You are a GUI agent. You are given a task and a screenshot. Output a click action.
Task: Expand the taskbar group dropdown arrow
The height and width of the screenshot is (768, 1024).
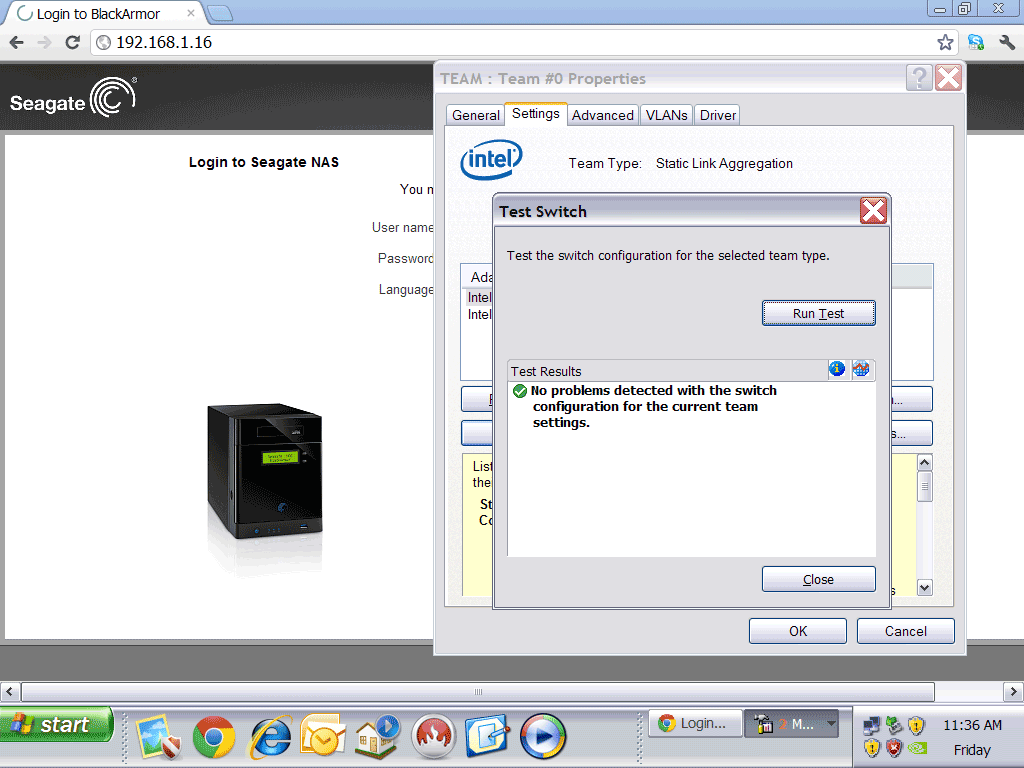(831, 724)
